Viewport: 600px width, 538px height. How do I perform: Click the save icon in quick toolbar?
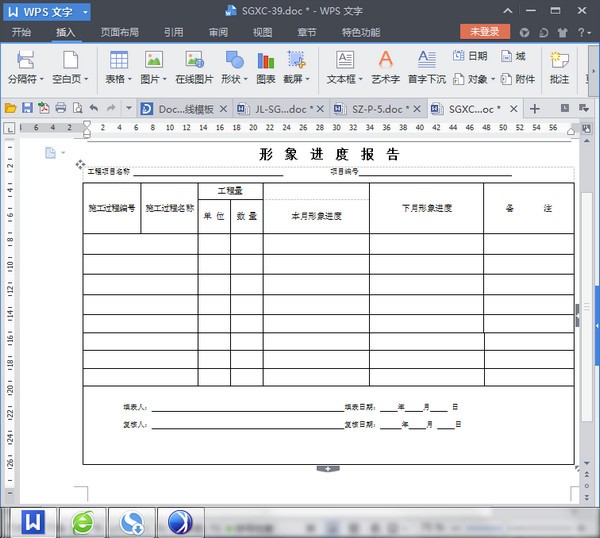[27, 108]
